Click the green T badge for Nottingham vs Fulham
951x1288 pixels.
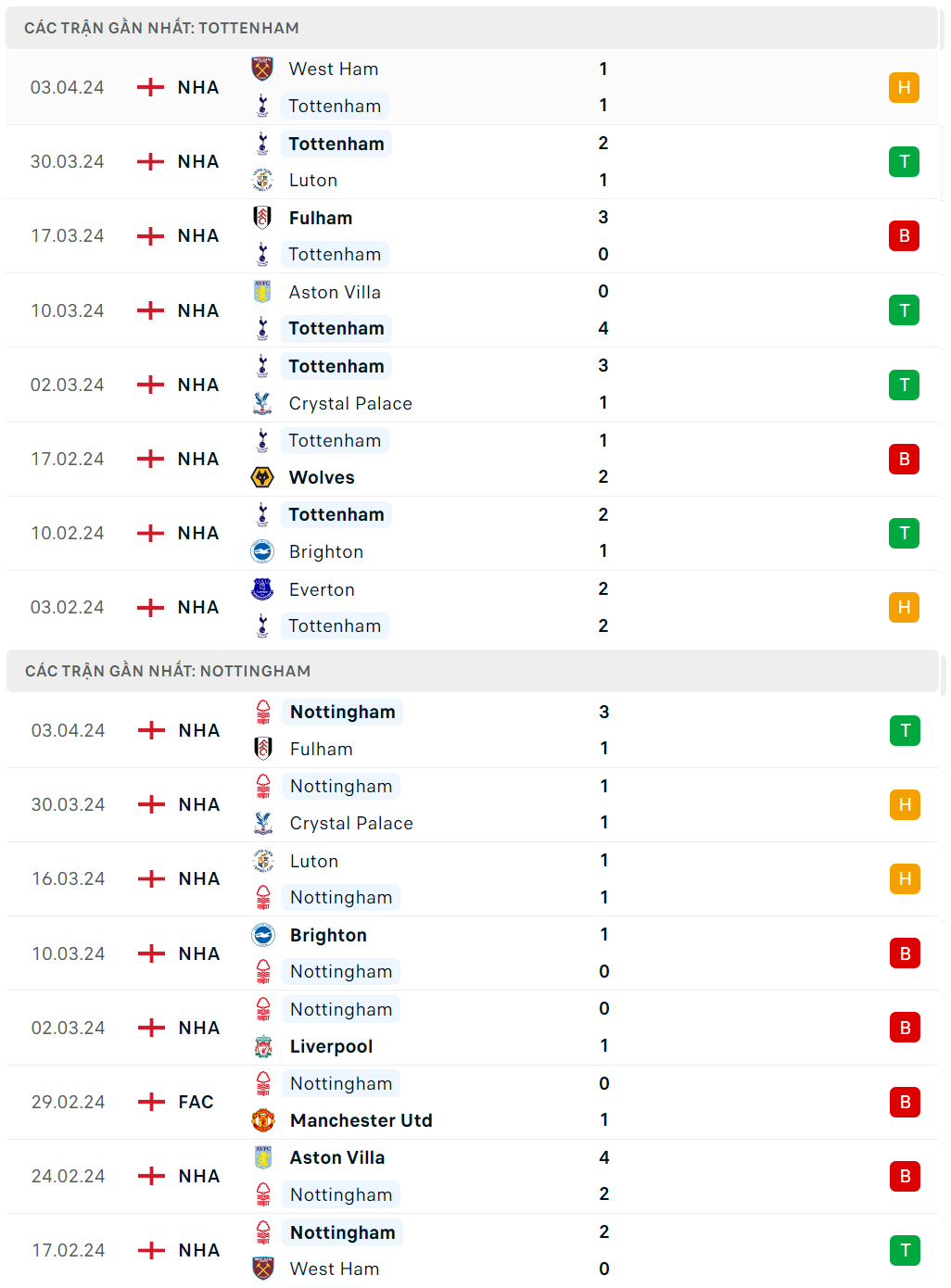905,730
